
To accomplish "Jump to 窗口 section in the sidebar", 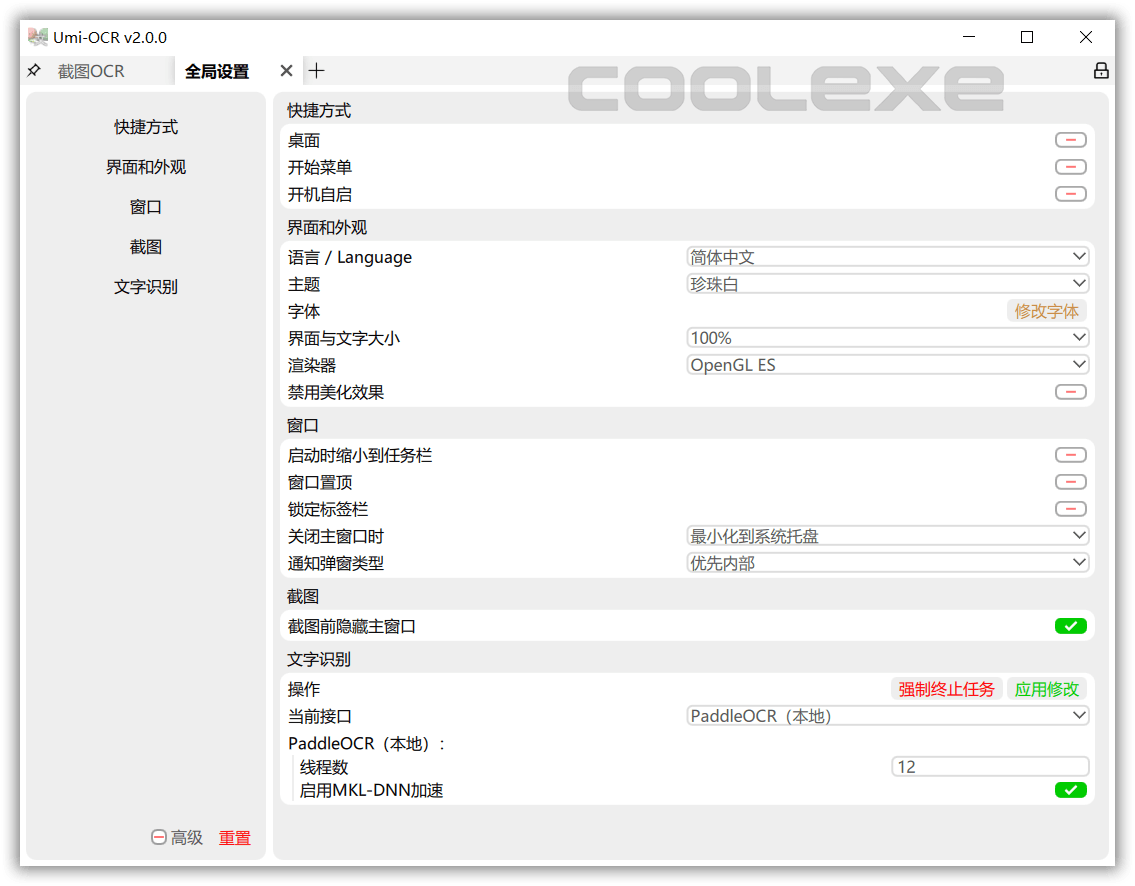I will click(x=145, y=207).
